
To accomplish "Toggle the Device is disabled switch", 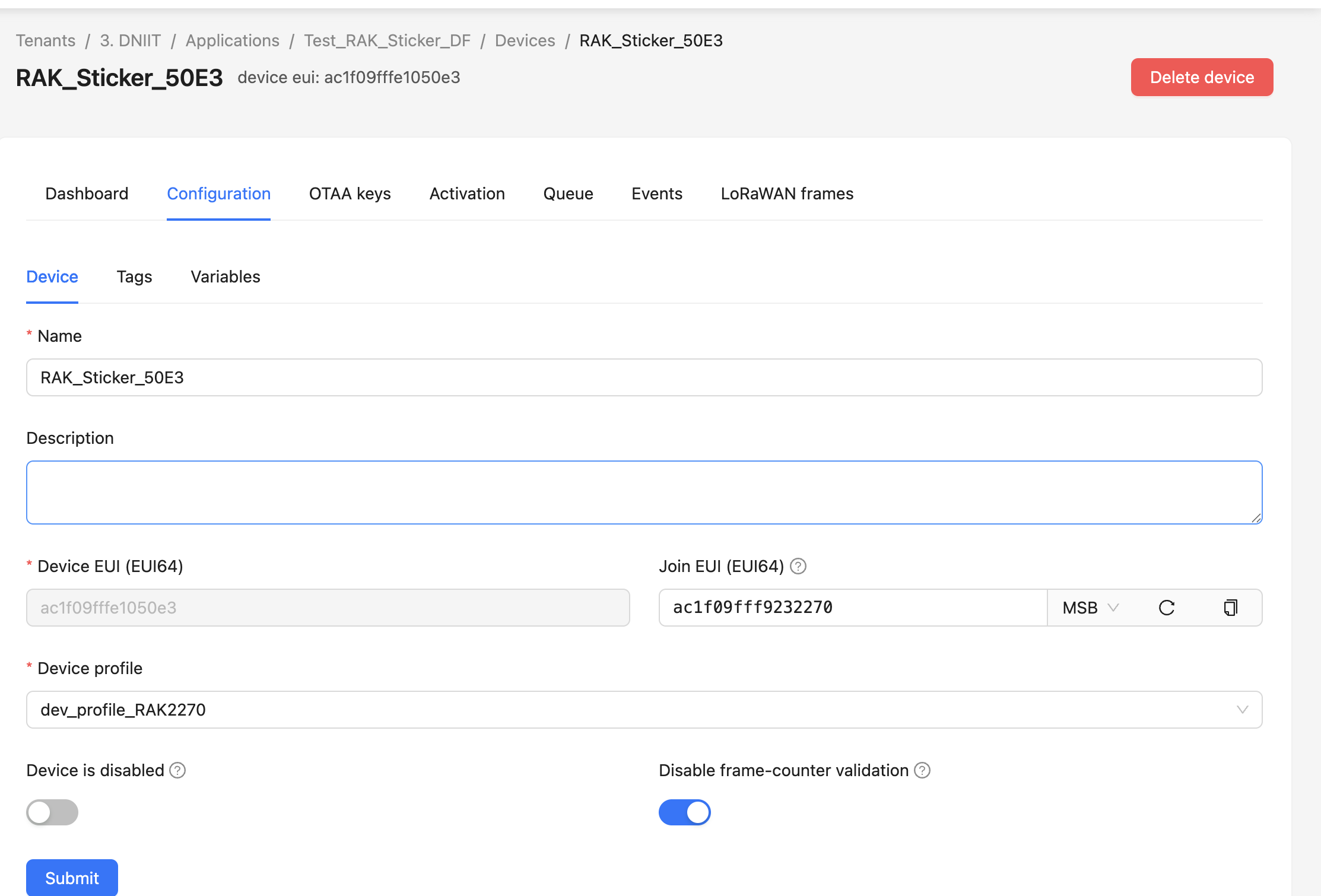I will pyautogui.click(x=52, y=812).
